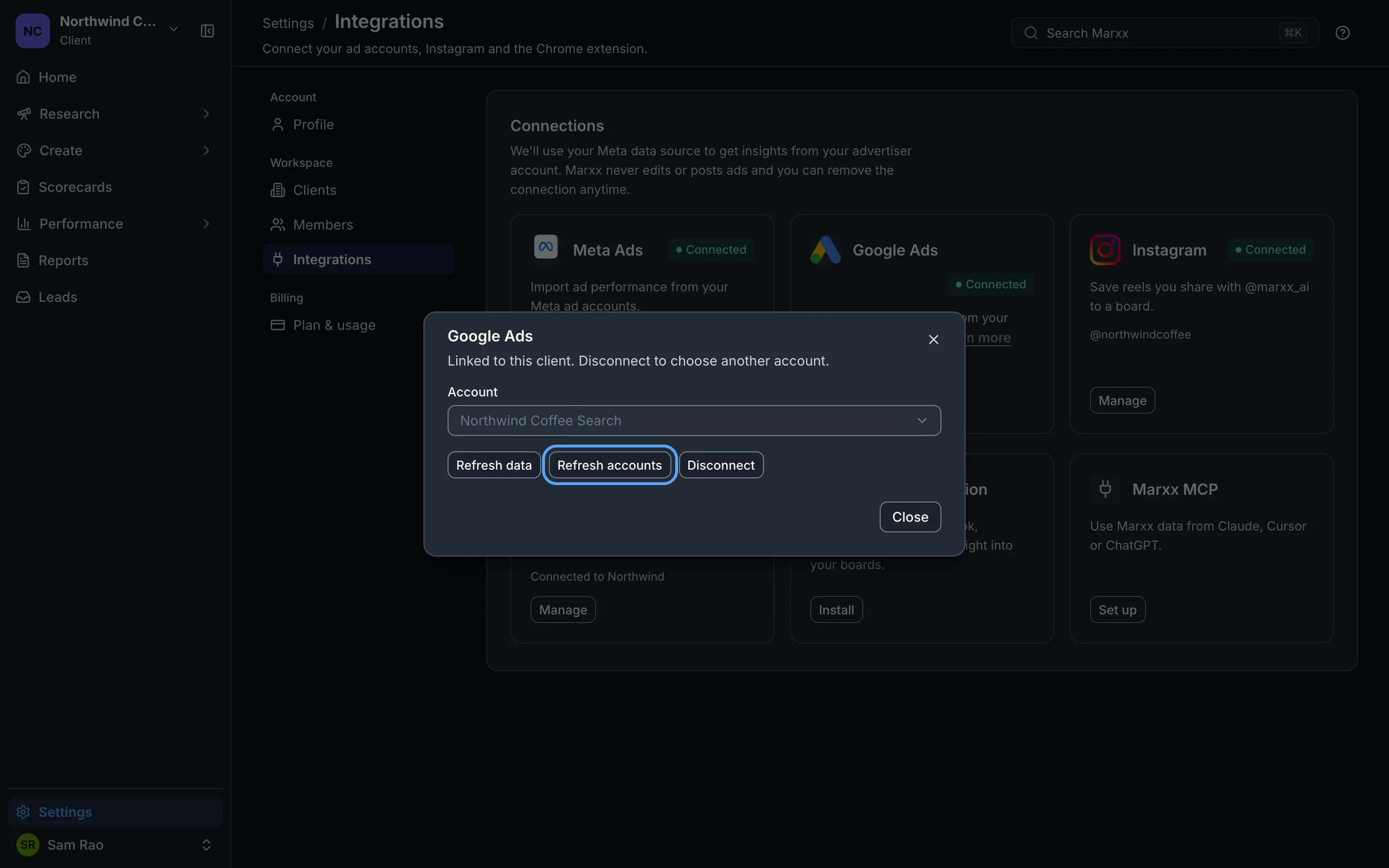Click the @northwindcoffee handle text

[x=1140, y=334]
